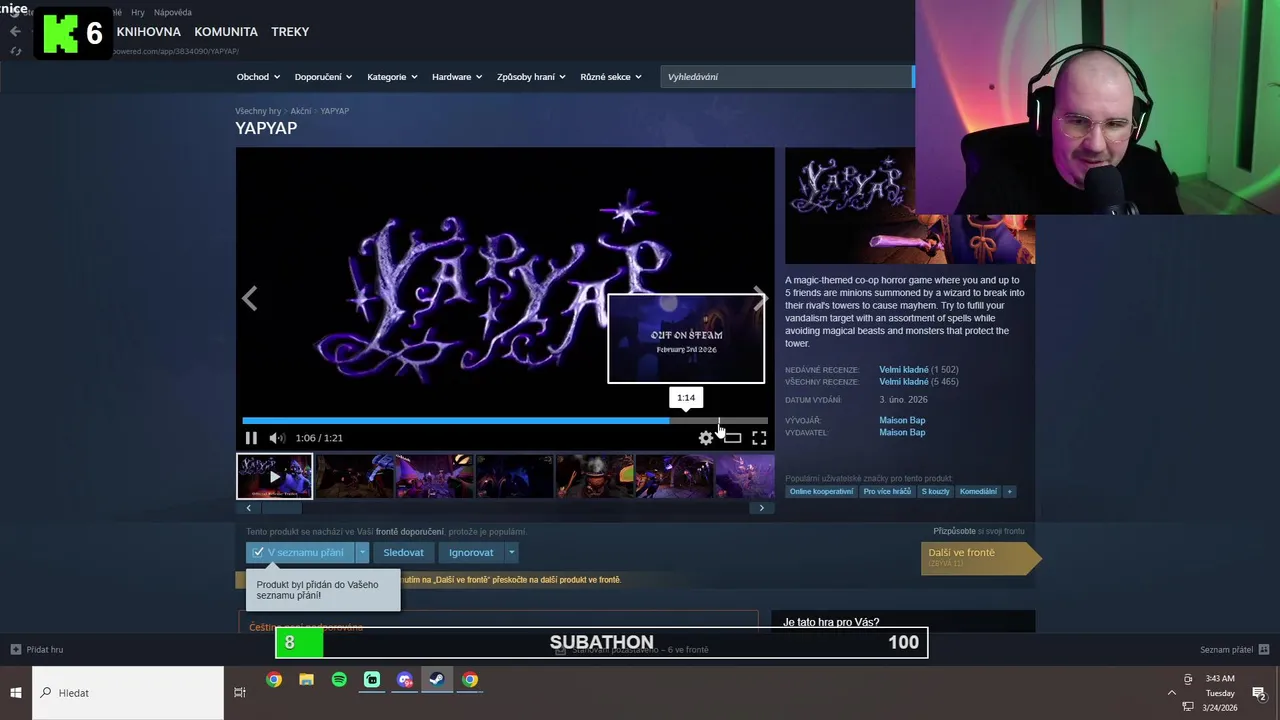
Task: Open the 'Způsoby hraní' dropdown menu
Action: pyautogui.click(x=531, y=77)
